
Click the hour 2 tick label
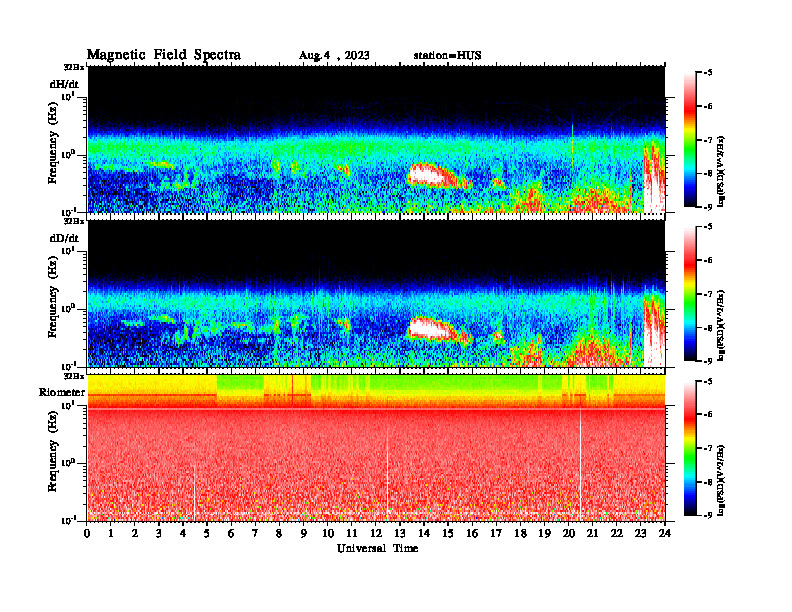[135, 533]
